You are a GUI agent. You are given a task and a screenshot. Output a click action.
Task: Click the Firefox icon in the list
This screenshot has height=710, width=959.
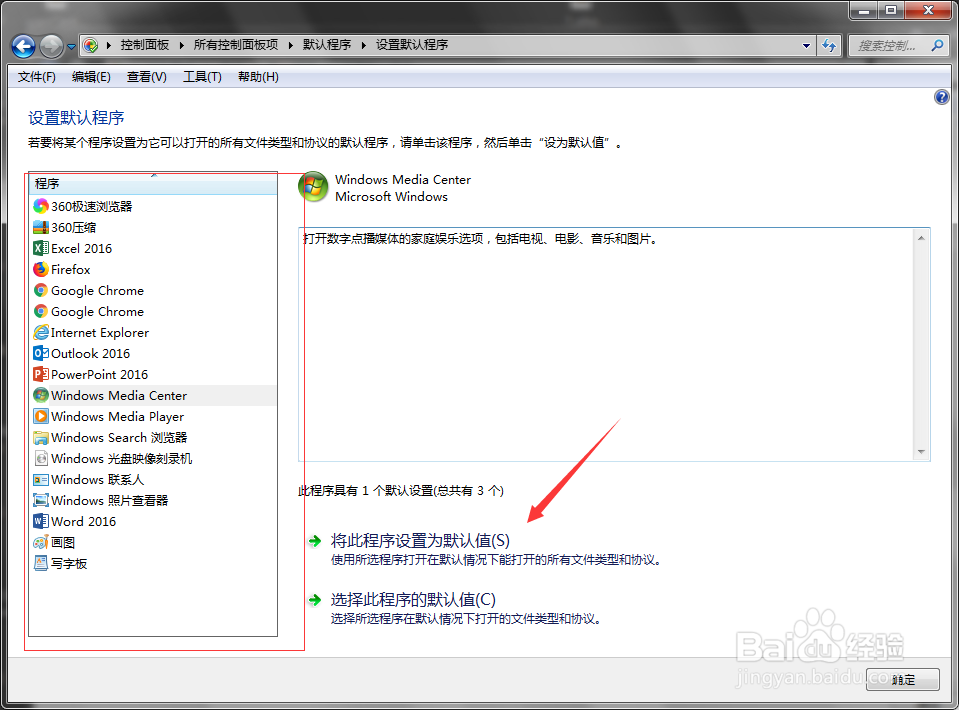[41, 269]
